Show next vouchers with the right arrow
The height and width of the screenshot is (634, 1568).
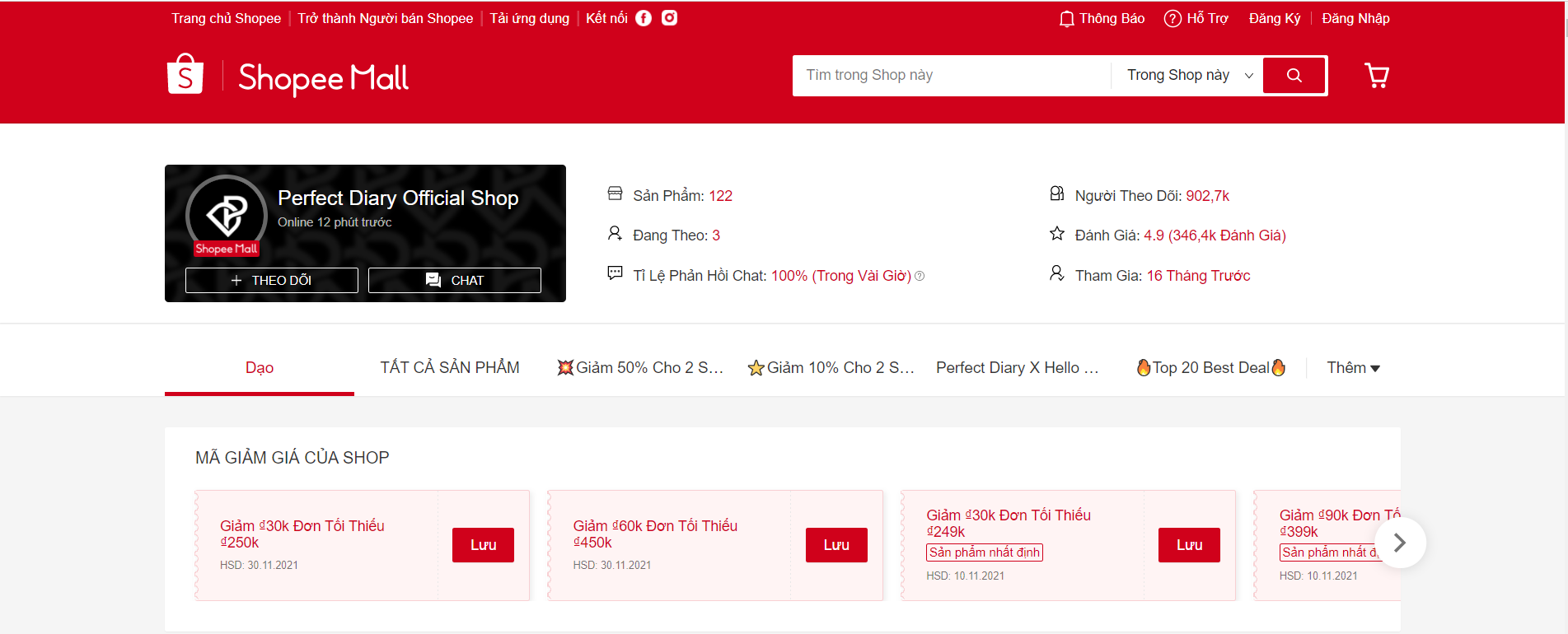pos(1400,543)
